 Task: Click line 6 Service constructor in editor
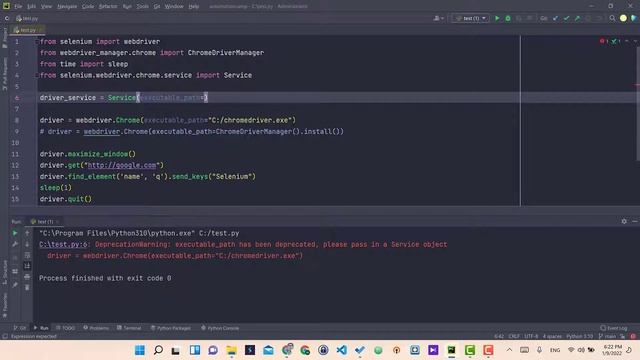point(122,98)
